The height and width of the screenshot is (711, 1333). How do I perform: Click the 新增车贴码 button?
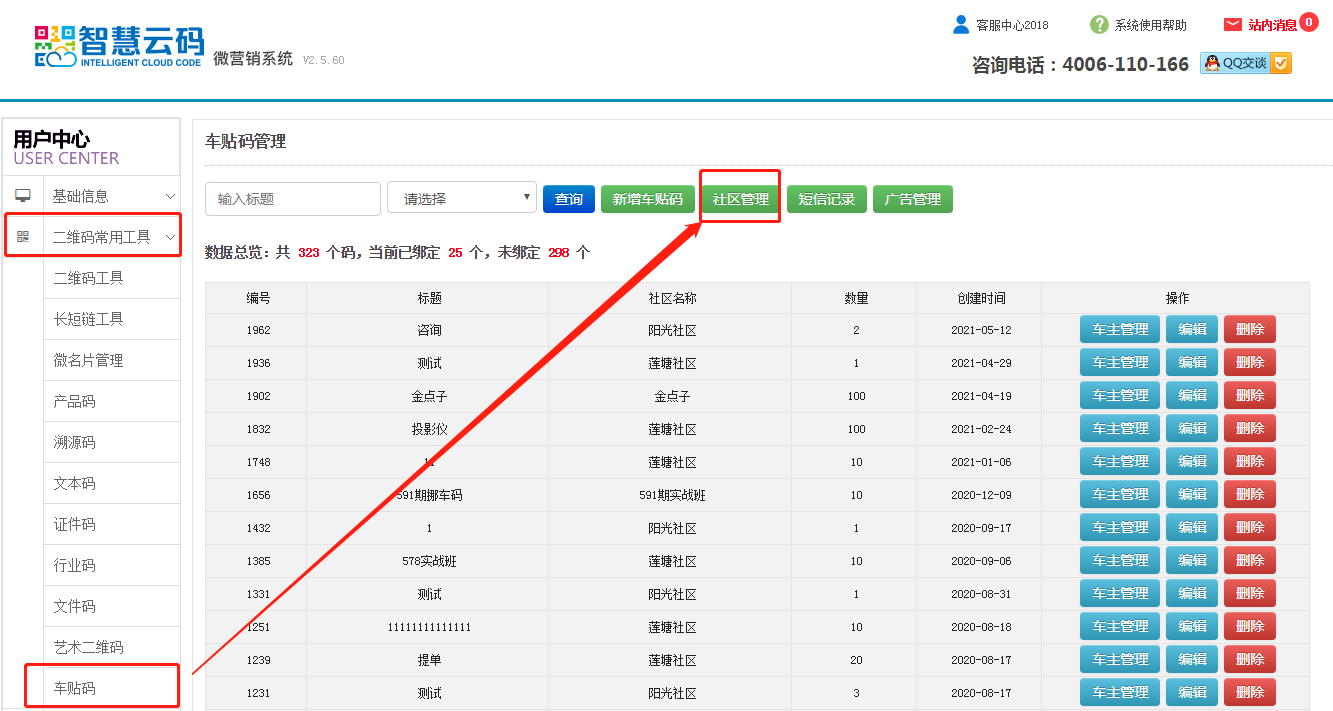click(x=647, y=199)
